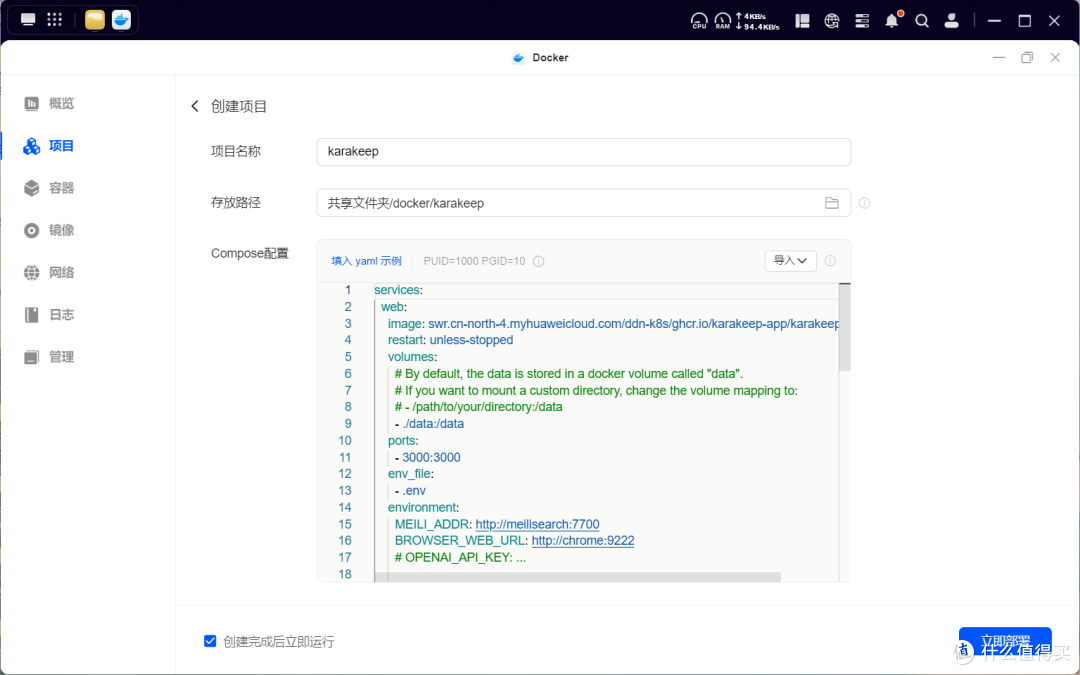The image size is (1080, 675).
Task: Click the search magnifier in top bar
Action: pos(922,20)
